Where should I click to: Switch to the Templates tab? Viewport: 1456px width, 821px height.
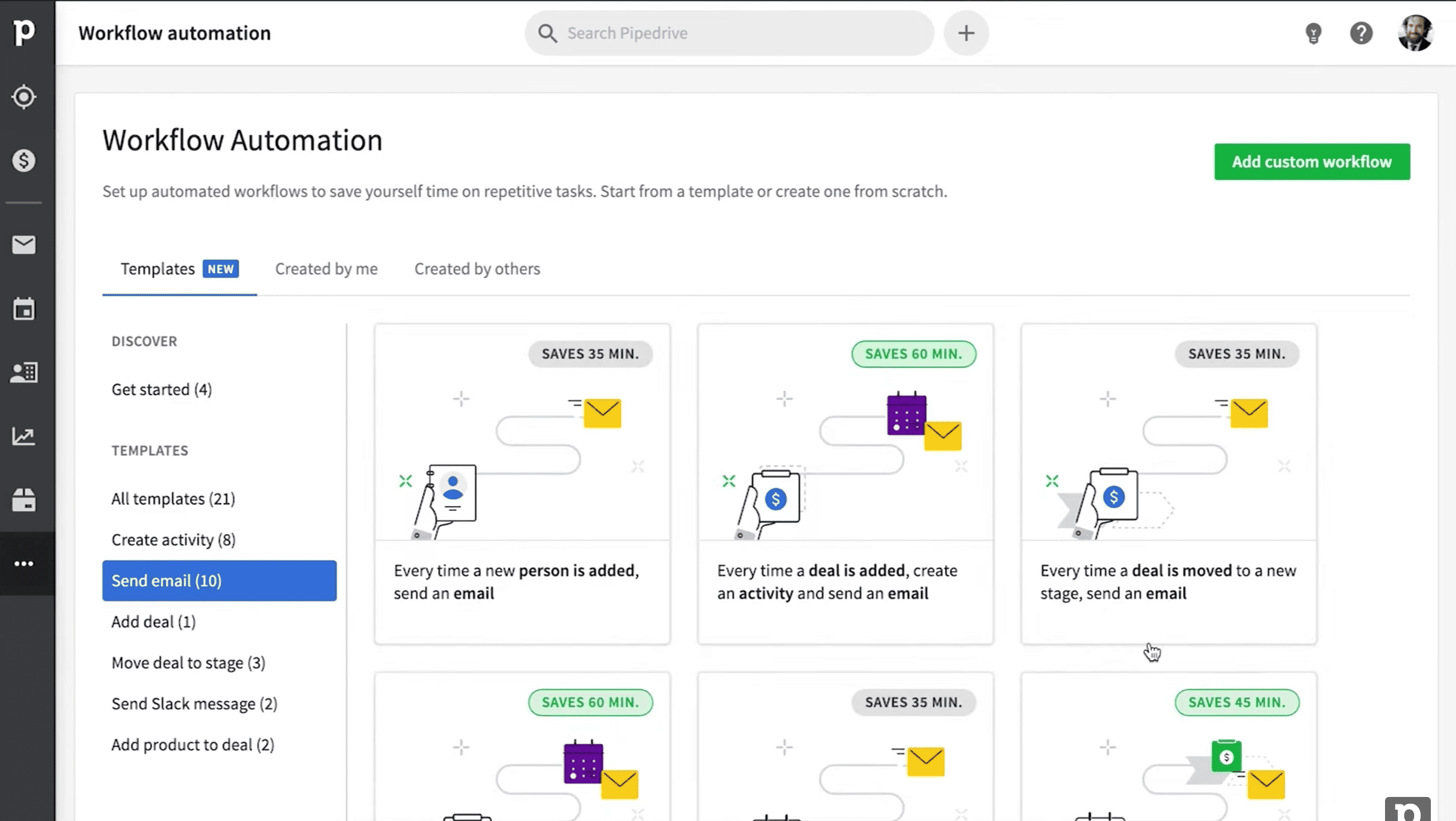click(179, 269)
